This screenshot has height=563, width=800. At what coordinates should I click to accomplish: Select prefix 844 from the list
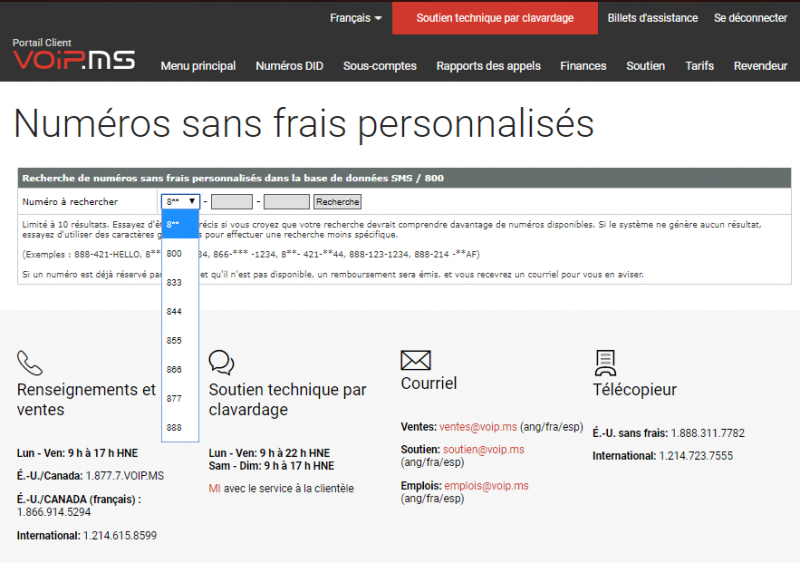coord(180,311)
